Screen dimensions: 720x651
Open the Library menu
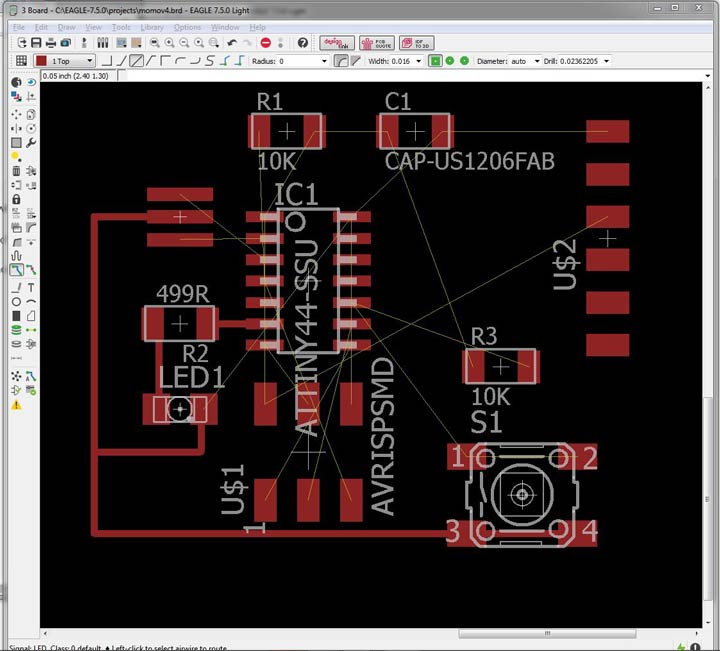pyautogui.click(x=152, y=27)
